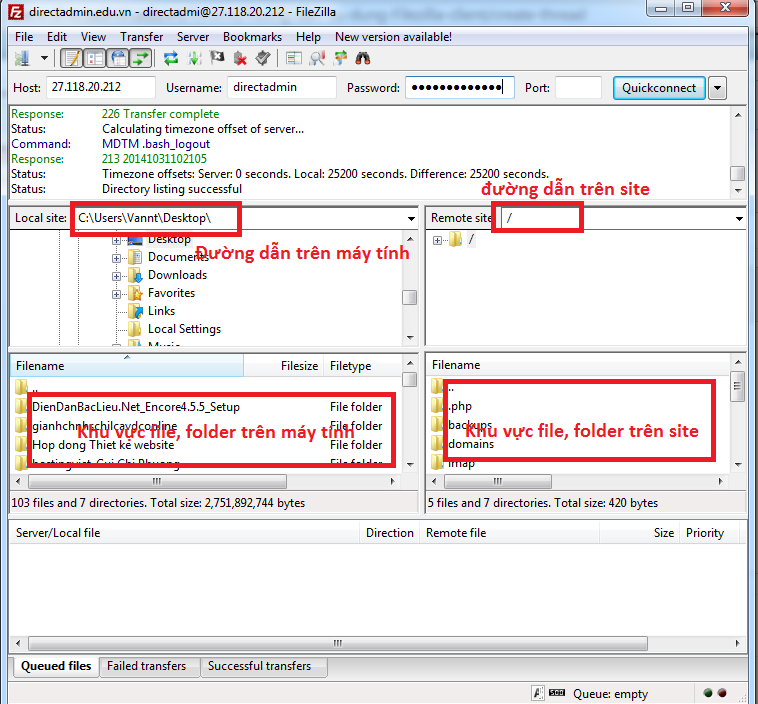Image resolution: width=758 pixels, height=704 pixels.
Task: Sort local files by Filename column
Action: pos(127,366)
